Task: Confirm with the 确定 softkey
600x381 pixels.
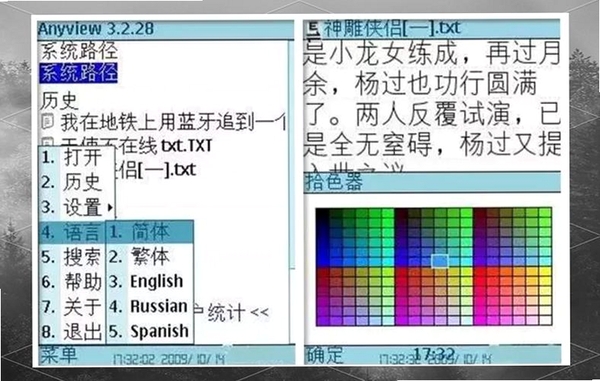Action: click(324, 355)
